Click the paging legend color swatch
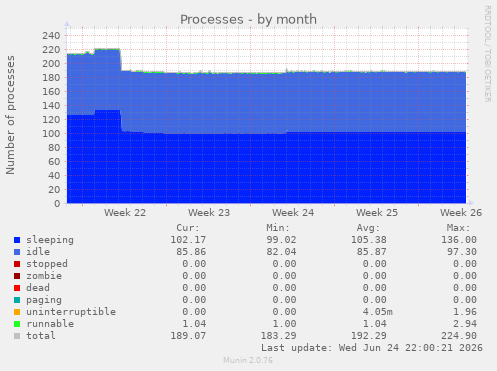Screen dimensions: 497x371 (x=17, y=300)
